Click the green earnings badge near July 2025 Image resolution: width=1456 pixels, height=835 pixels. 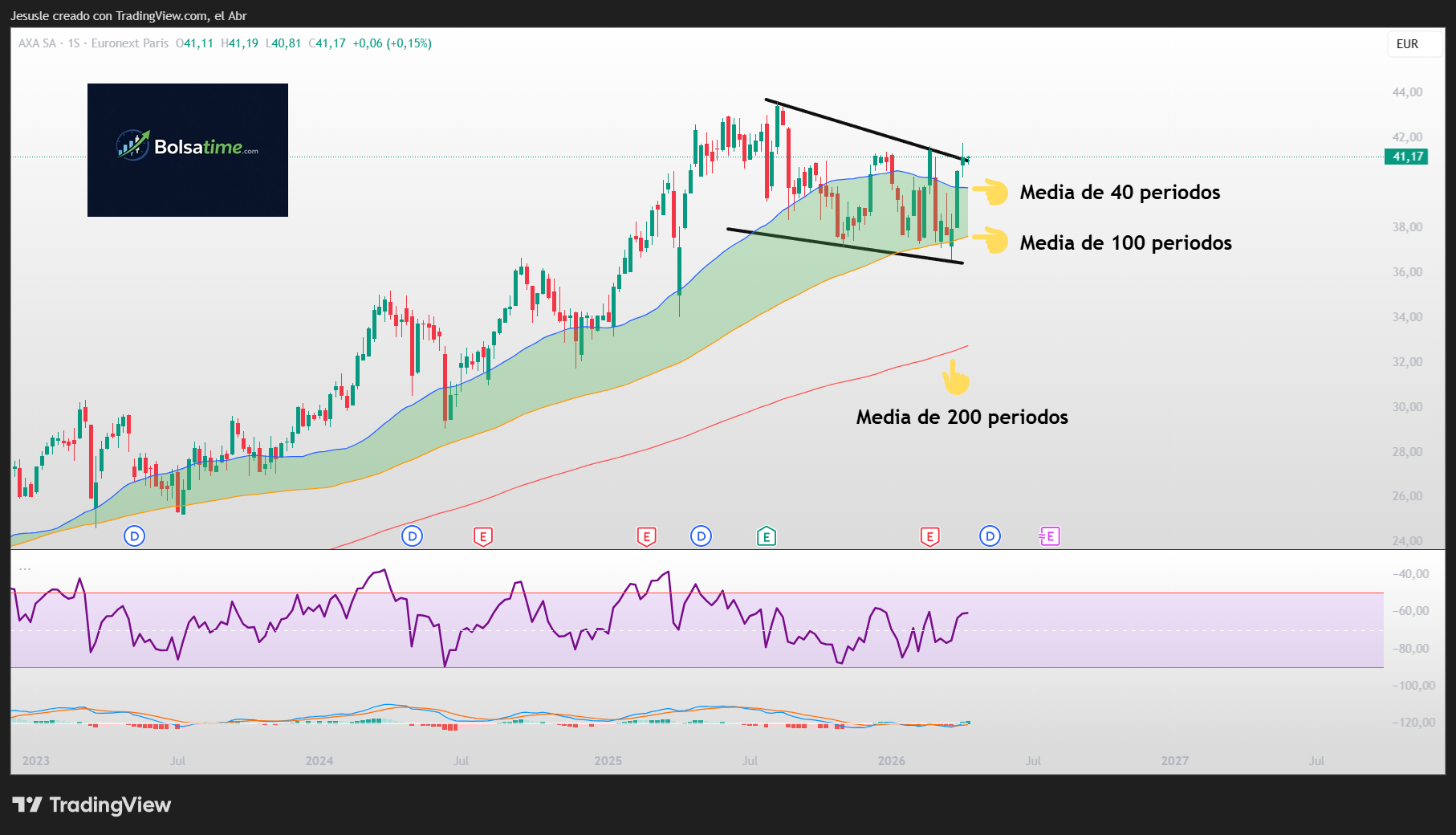point(767,536)
